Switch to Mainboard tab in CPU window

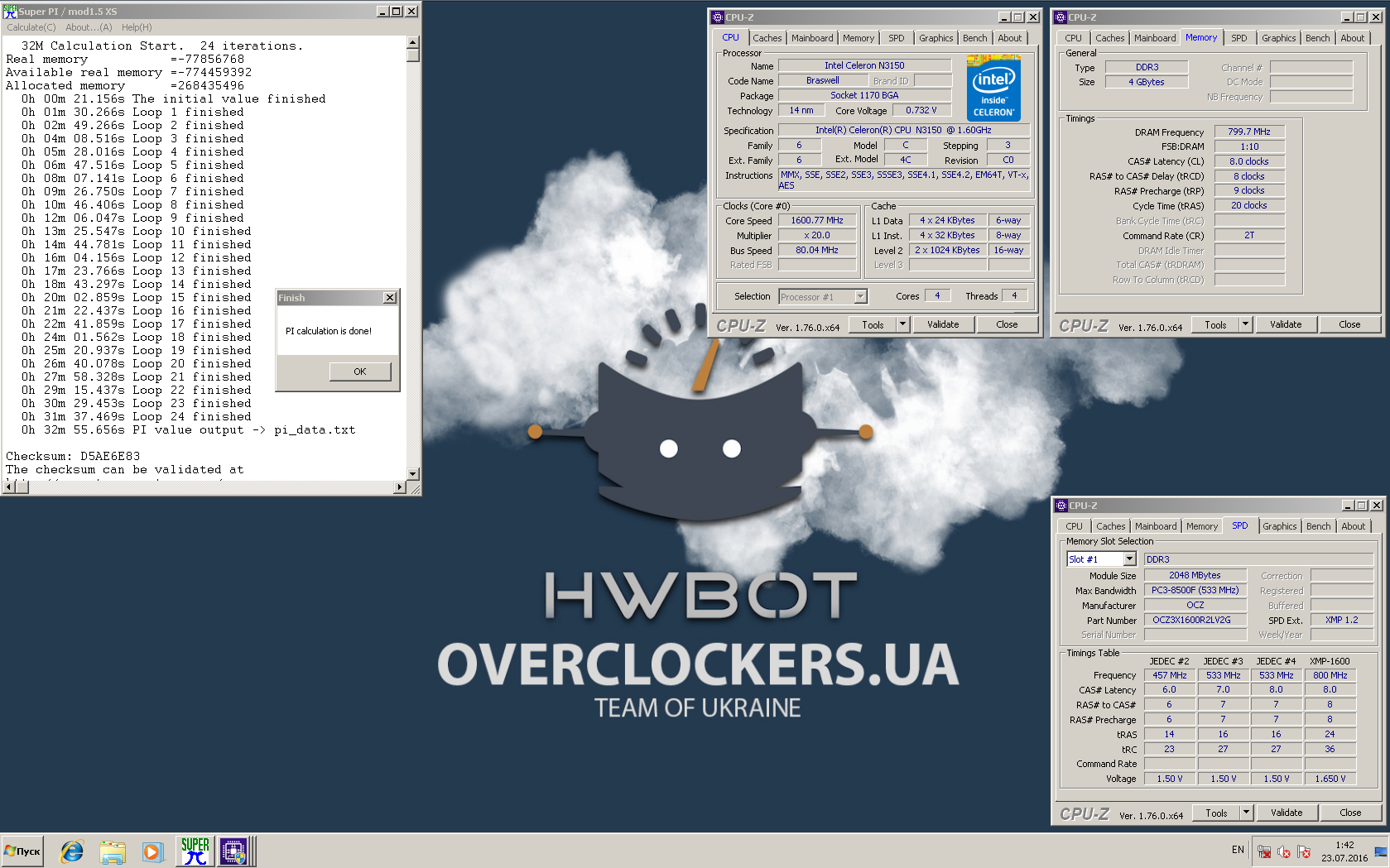[812, 38]
